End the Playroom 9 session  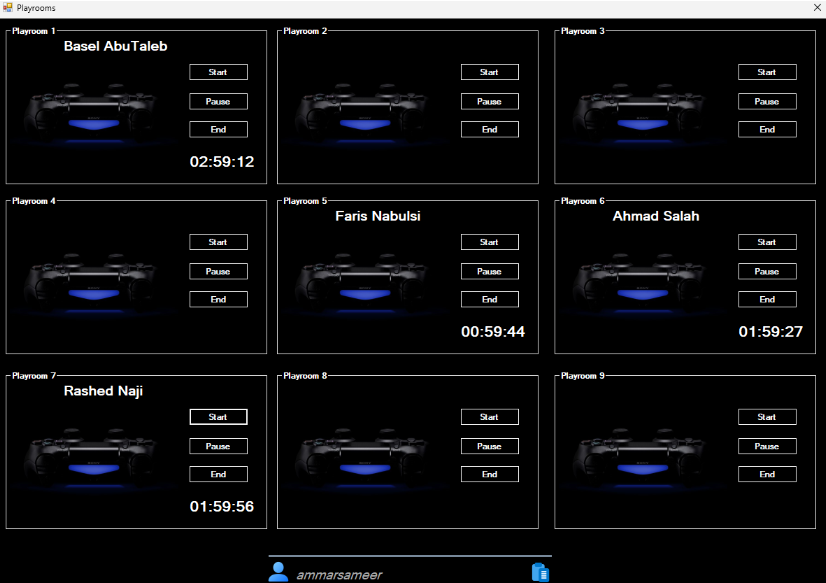pos(767,475)
